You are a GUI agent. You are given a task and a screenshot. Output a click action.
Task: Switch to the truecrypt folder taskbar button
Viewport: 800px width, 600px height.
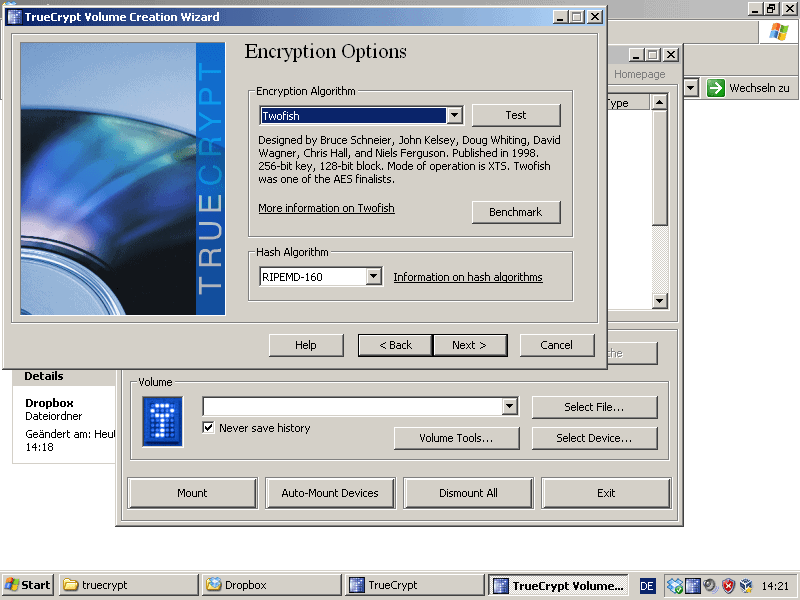pyautogui.click(x=129, y=585)
